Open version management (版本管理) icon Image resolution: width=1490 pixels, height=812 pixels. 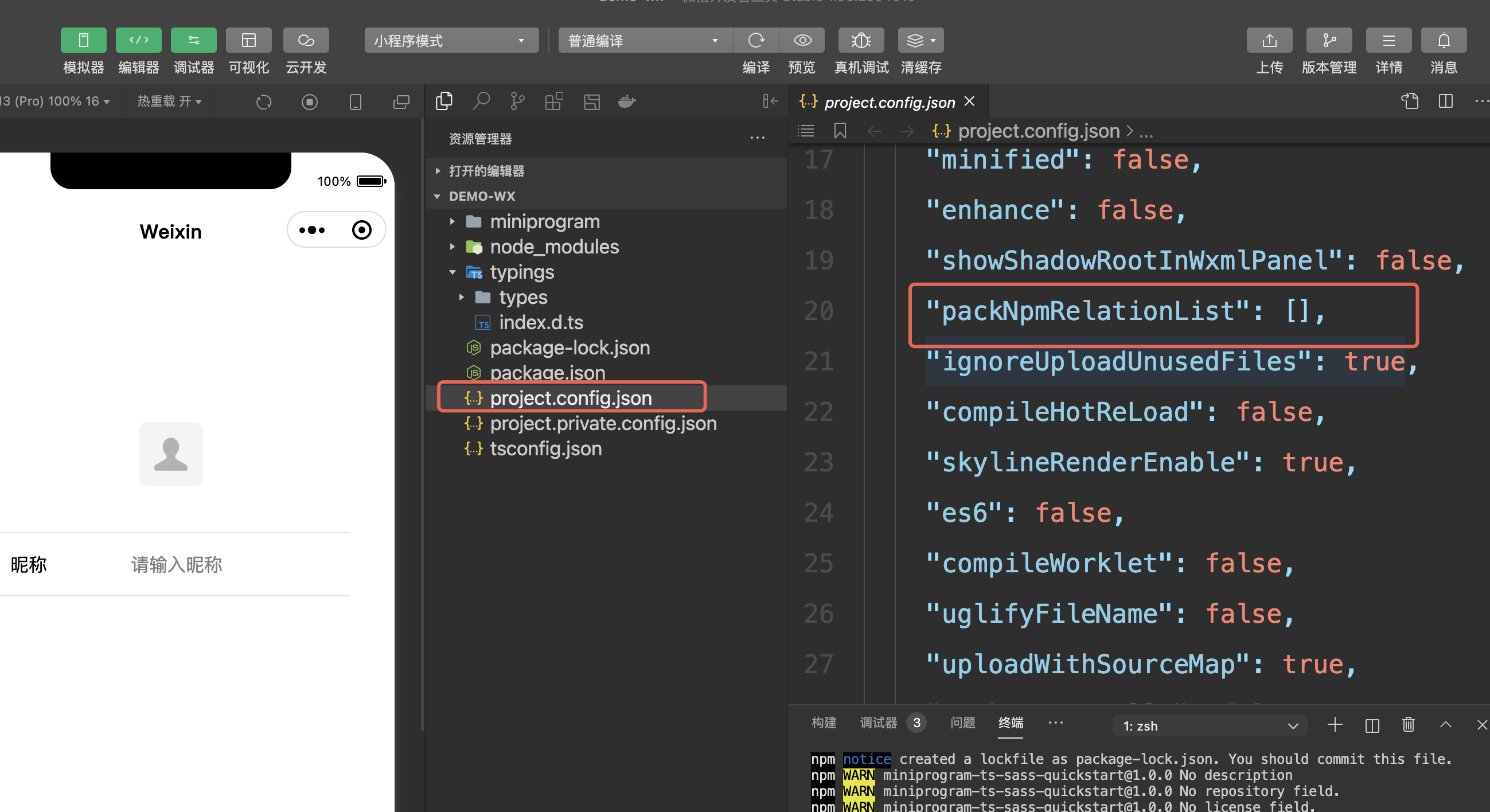point(1329,41)
